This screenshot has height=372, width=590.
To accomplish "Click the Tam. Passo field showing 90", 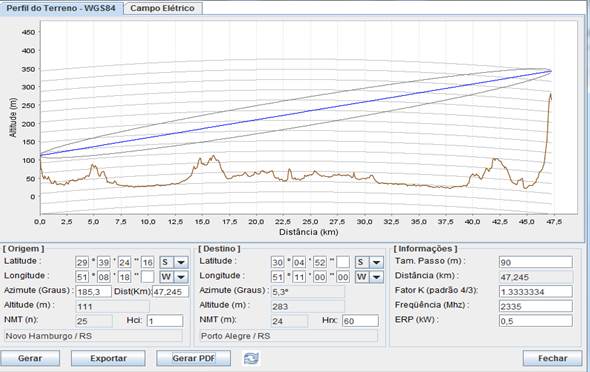I will (536, 262).
